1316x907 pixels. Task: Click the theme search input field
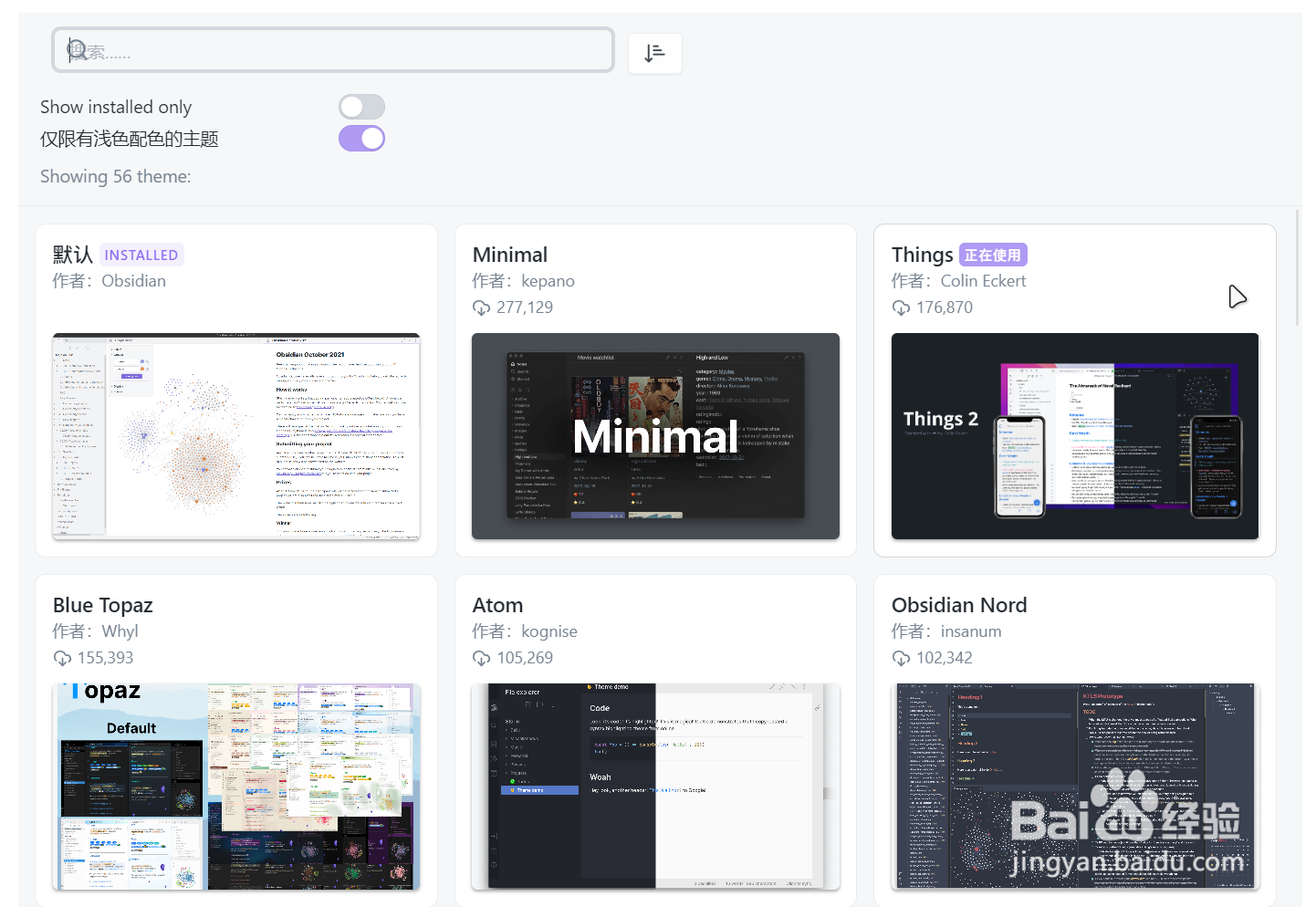tap(333, 50)
